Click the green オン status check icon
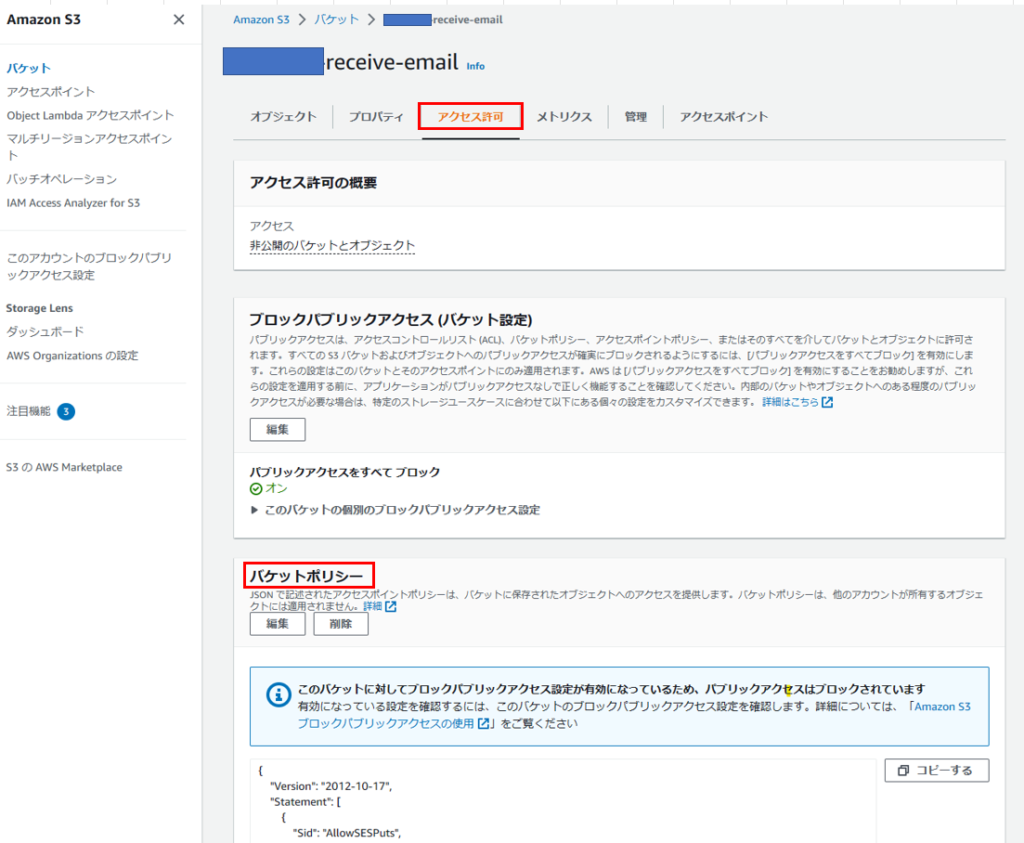Viewport: 1024px width, 843px height. tap(256, 488)
